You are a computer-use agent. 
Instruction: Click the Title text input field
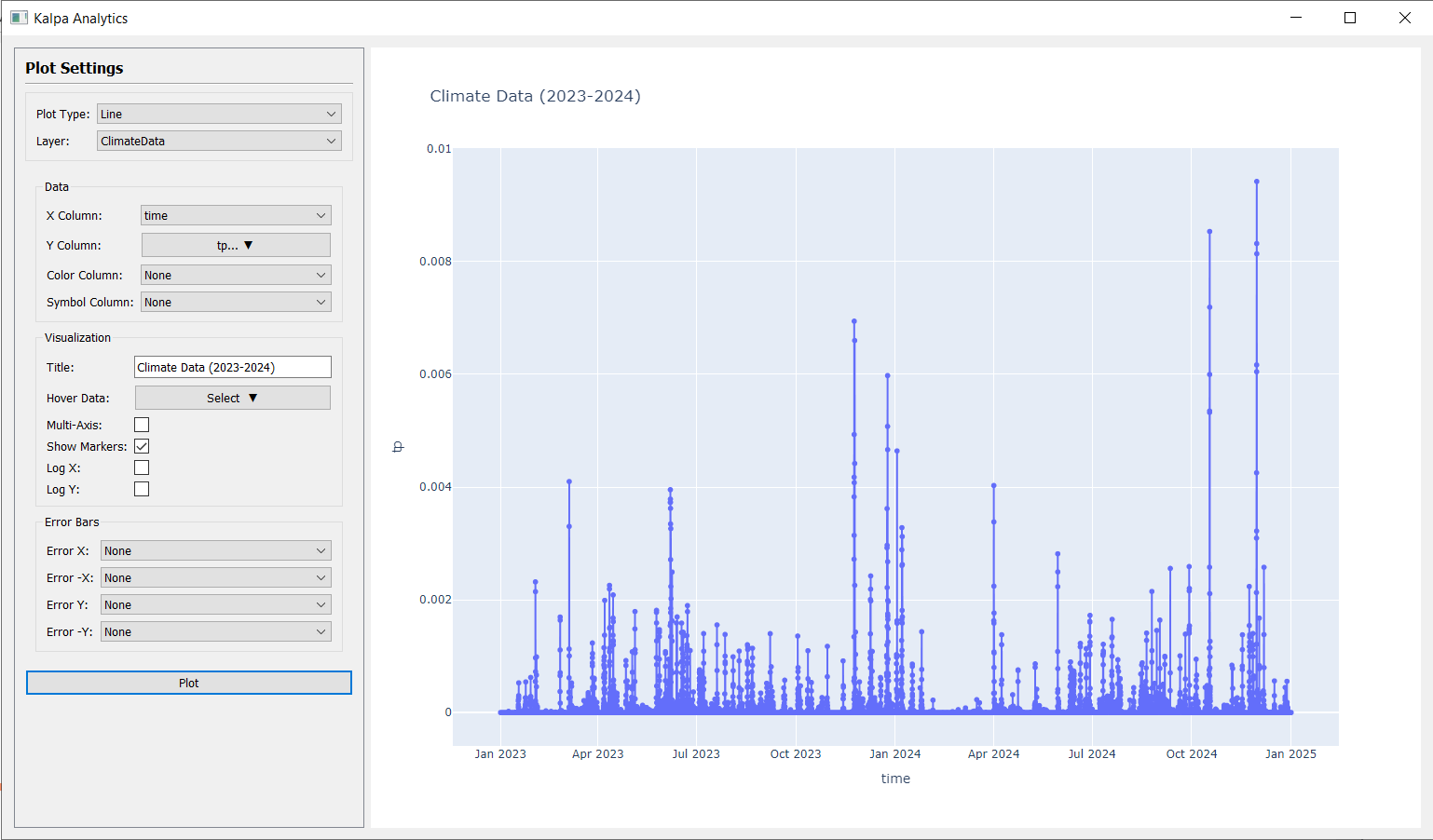click(232, 368)
